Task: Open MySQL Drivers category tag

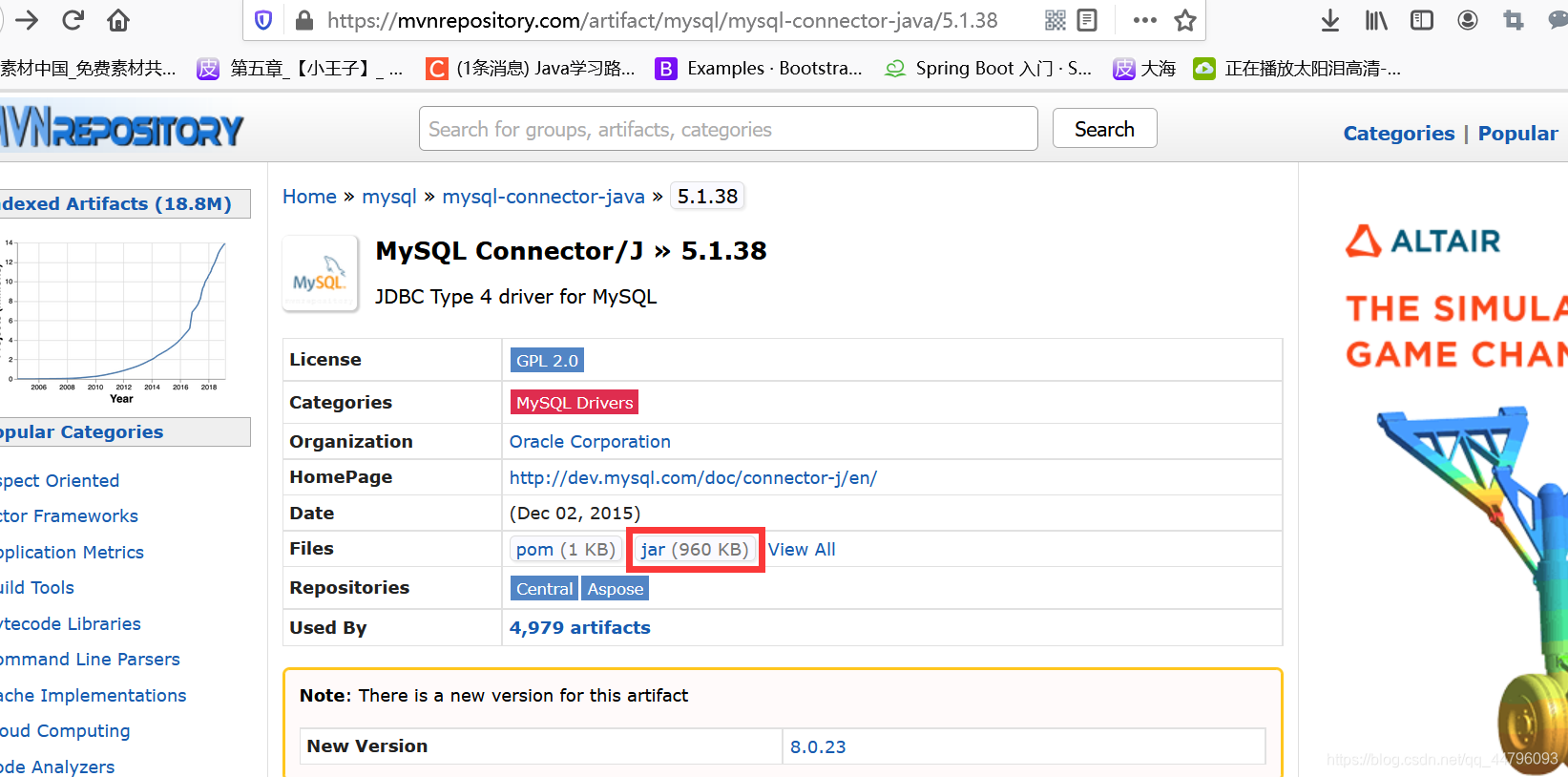Action: click(575, 403)
